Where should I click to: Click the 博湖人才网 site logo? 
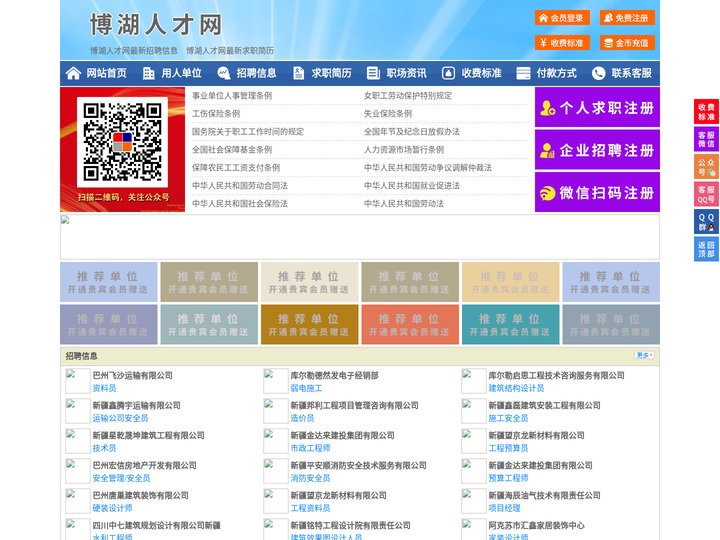pos(156,25)
